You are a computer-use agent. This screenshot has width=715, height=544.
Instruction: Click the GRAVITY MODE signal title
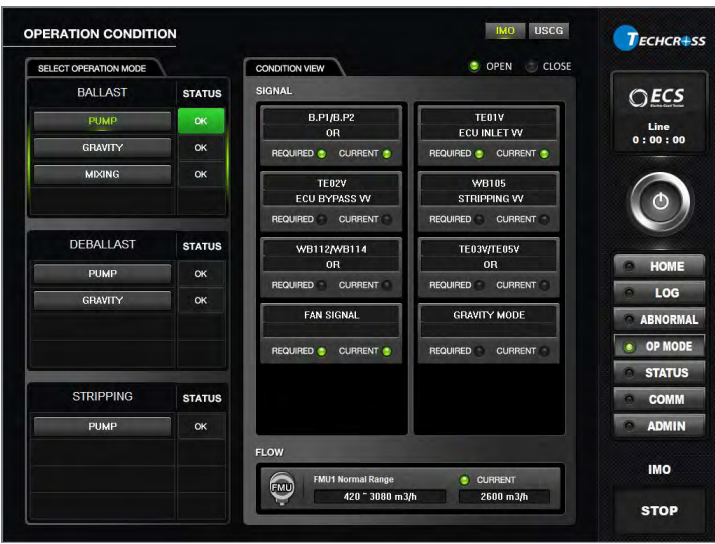click(489, 315)
